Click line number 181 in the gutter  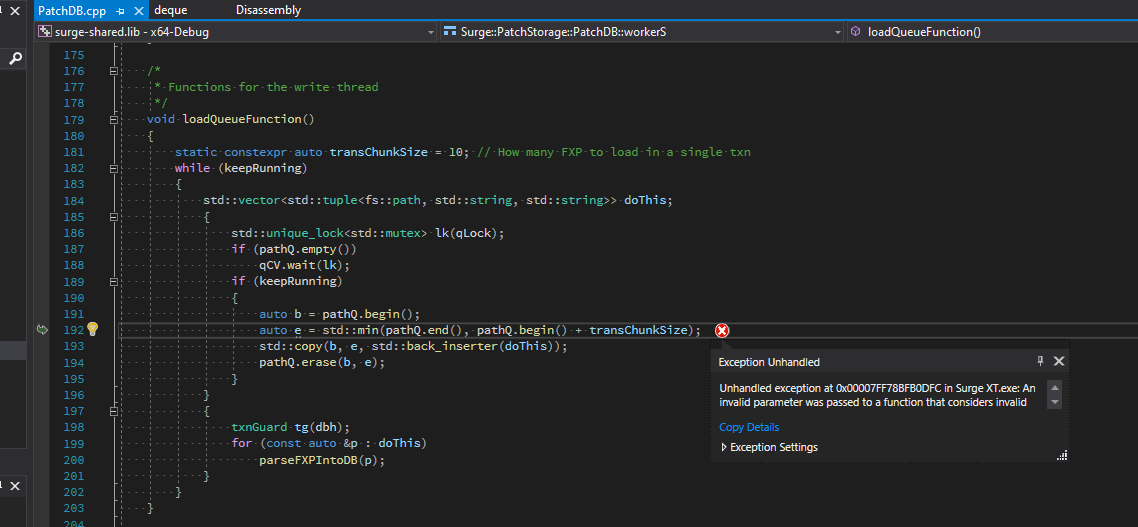(x=74, y=152)
